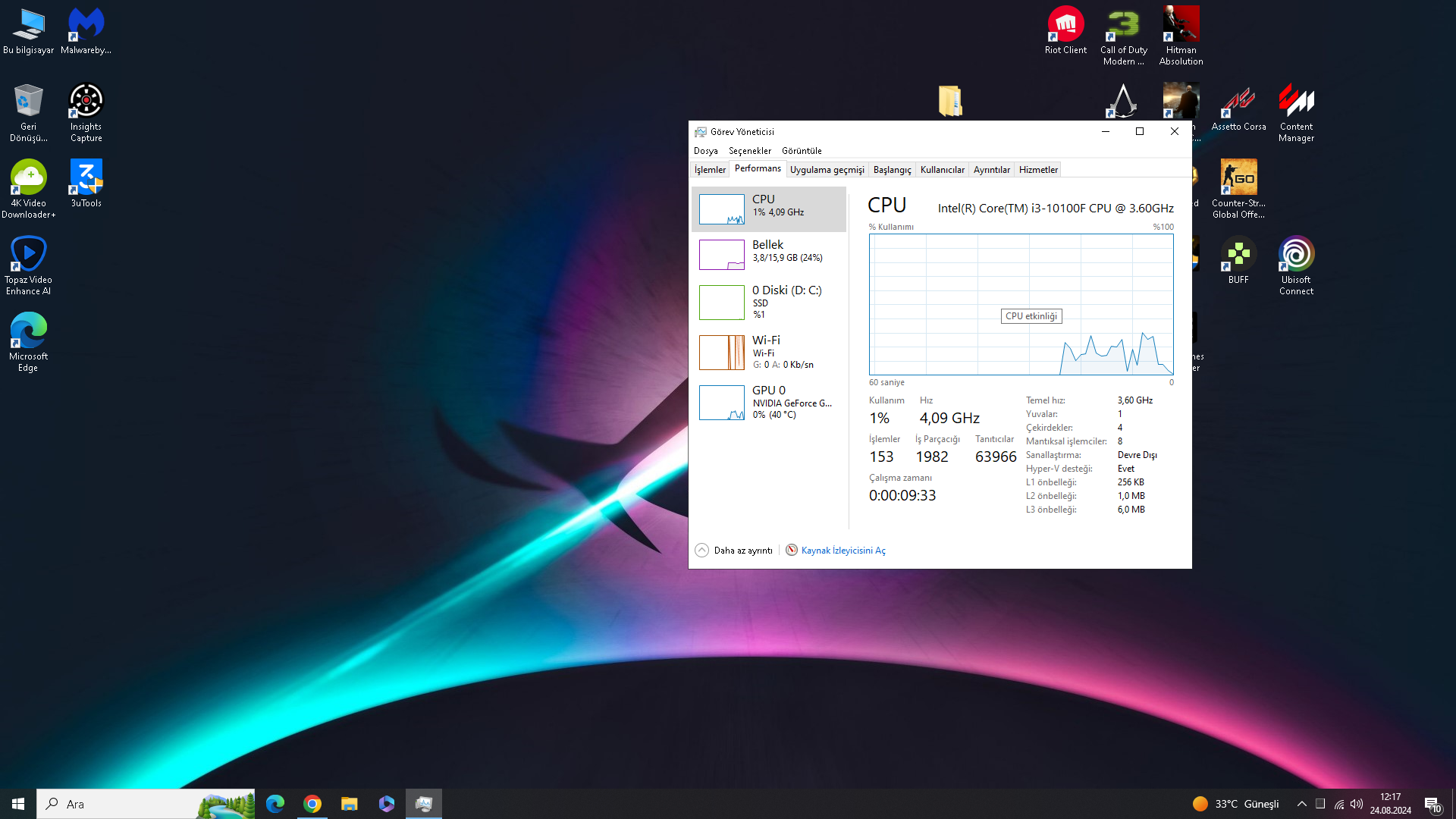Viewport: 1456px width, 819px height.
Task: Select the Riot Client desktop icon
Action: (1065, 31)
